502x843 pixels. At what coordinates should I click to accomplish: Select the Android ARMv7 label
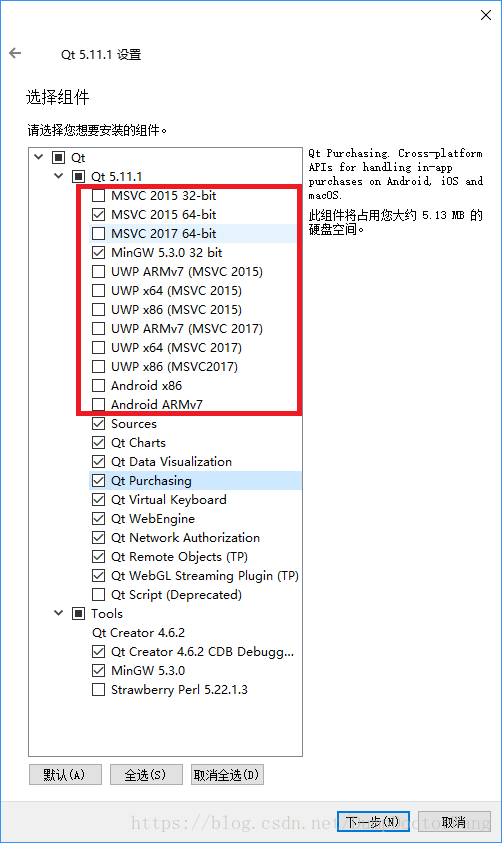tap(157, 404)
